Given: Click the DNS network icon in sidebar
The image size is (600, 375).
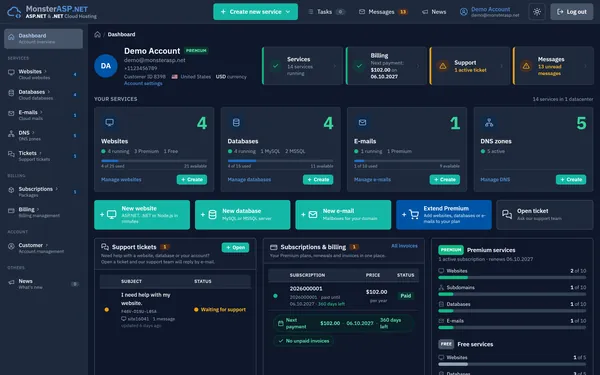Looking at the screenshot, I should [11, 134].
